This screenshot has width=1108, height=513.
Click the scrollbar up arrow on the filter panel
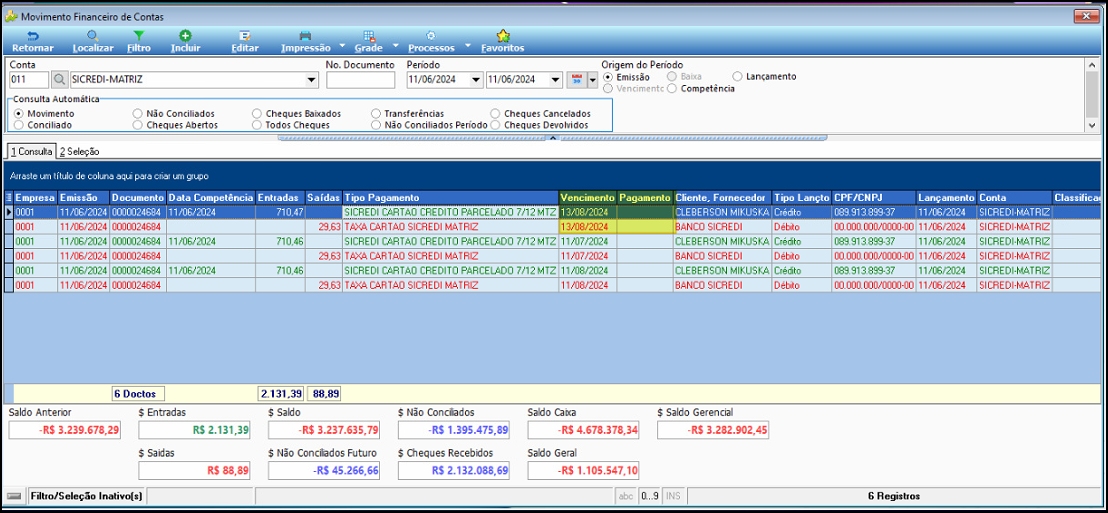pos(1092,64)
